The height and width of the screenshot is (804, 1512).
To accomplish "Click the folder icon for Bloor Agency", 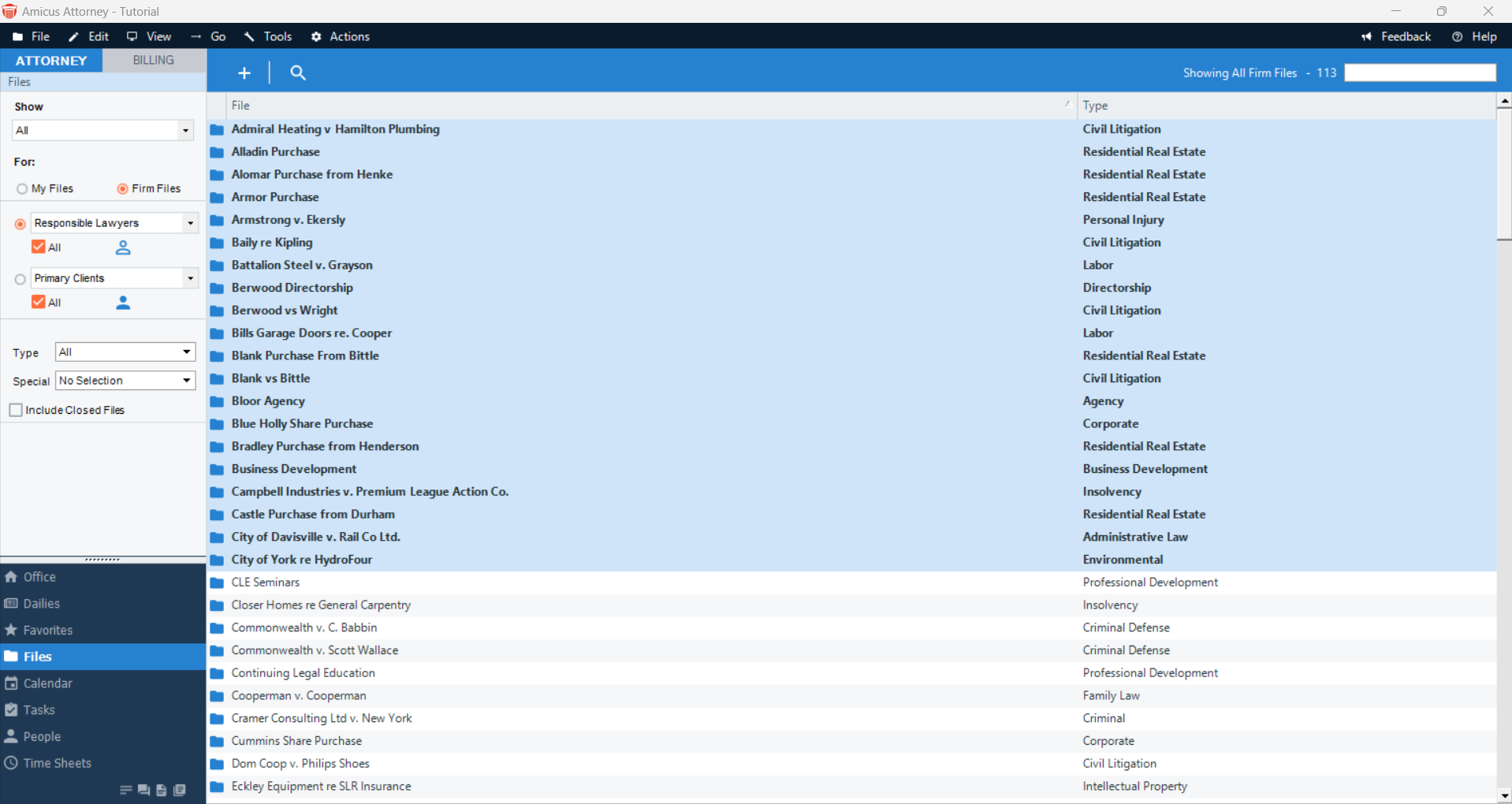I will 217,401.
